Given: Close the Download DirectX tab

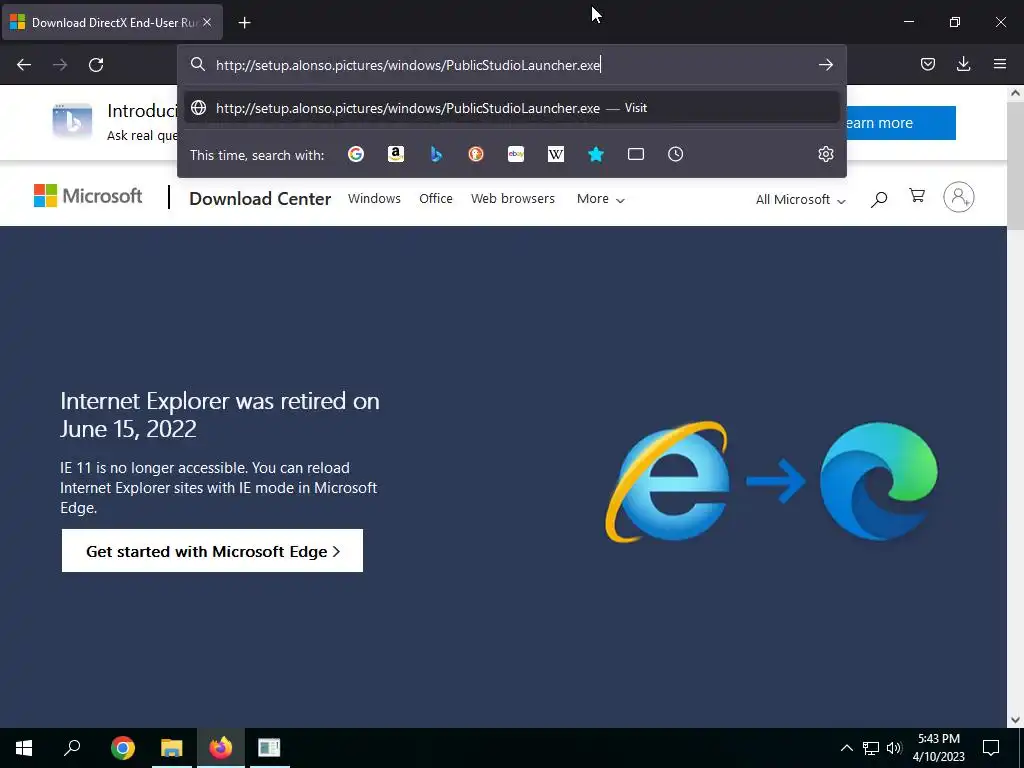Looking at the screenshot, I should point(207,22).
